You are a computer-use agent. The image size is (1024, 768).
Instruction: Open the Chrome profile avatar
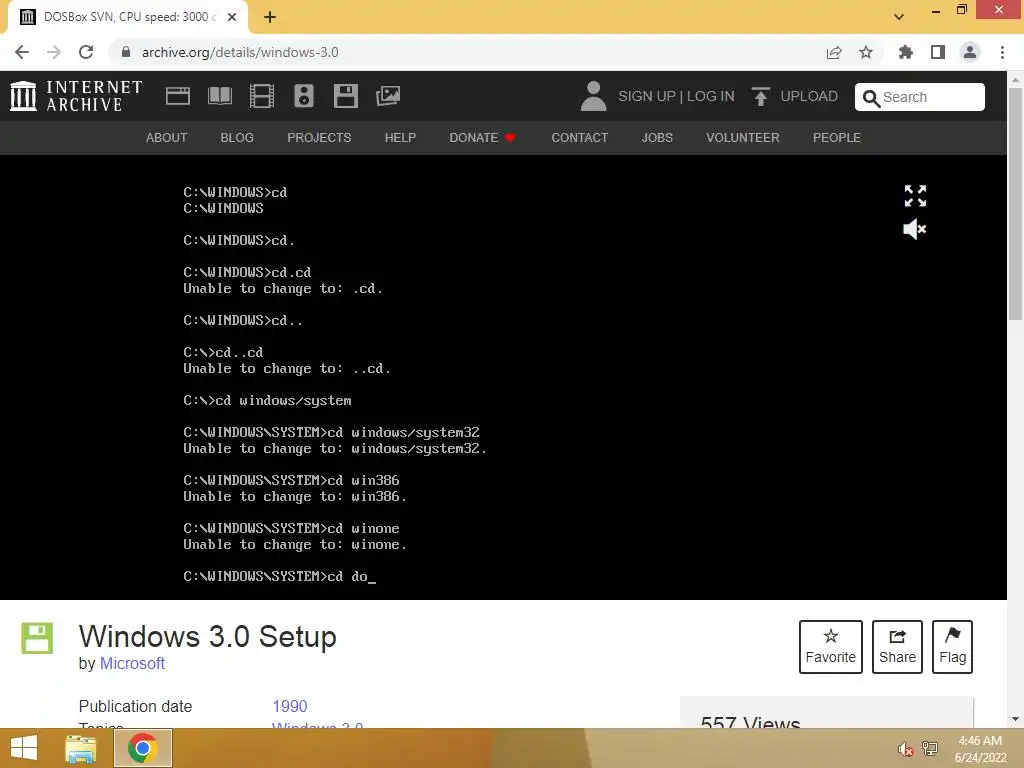970,52
